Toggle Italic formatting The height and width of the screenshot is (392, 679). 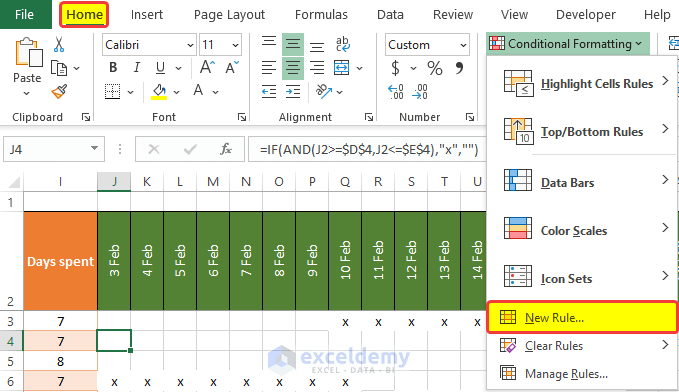[137, 68]
